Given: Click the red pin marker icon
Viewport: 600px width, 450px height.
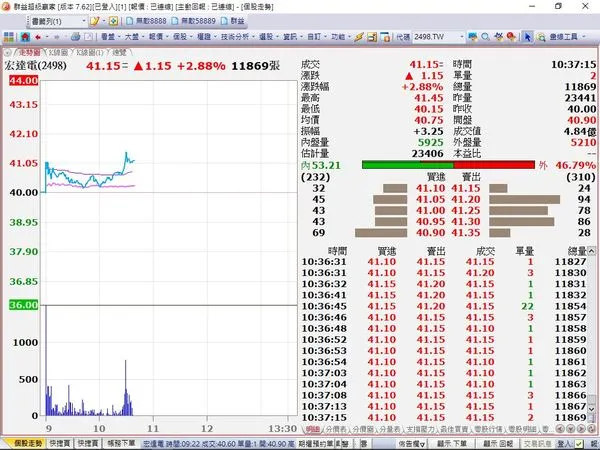Looking at the screenshot, I should (511, 37).
